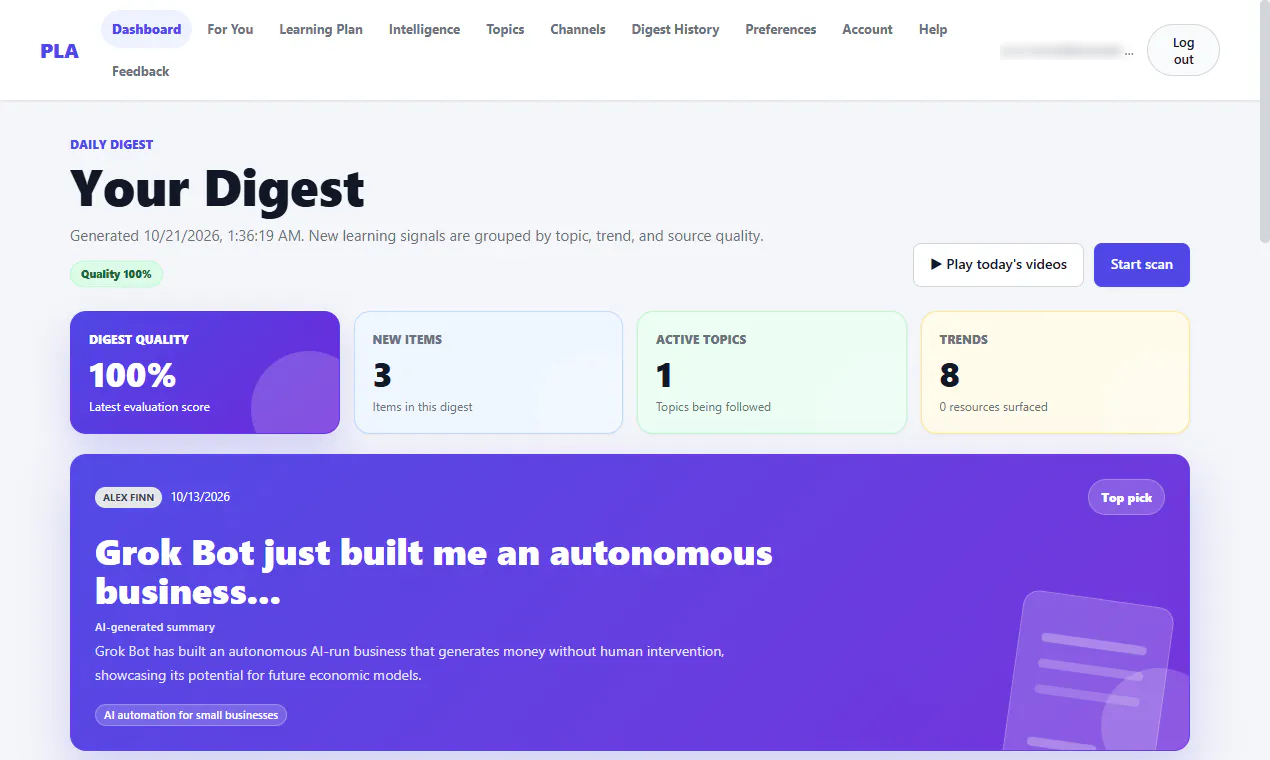Click the 'Items in this digest' text
The image size is (1270, 760).
[x=422, y=407]
